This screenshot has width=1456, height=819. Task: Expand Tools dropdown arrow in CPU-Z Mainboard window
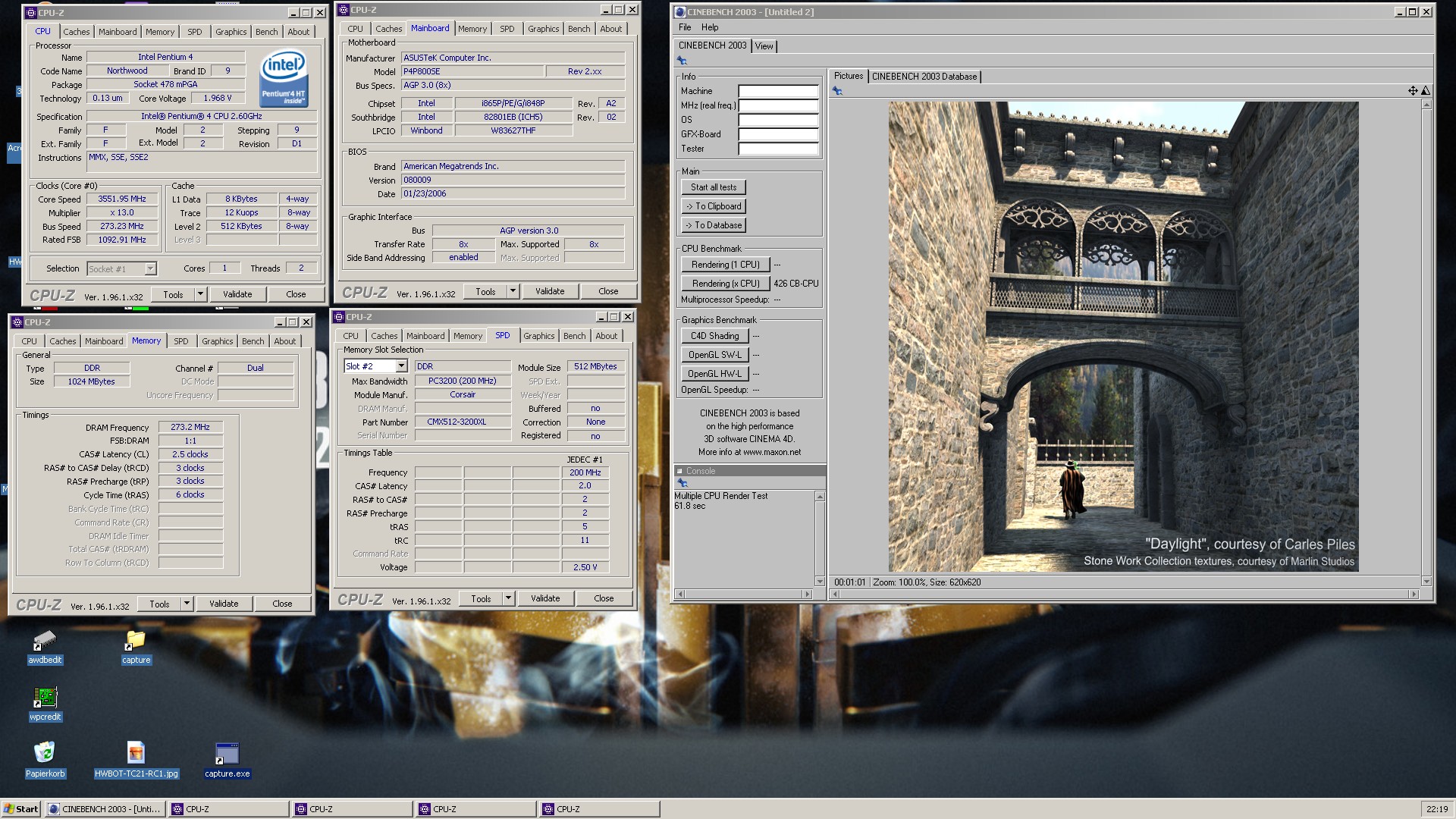coord(513,291)
